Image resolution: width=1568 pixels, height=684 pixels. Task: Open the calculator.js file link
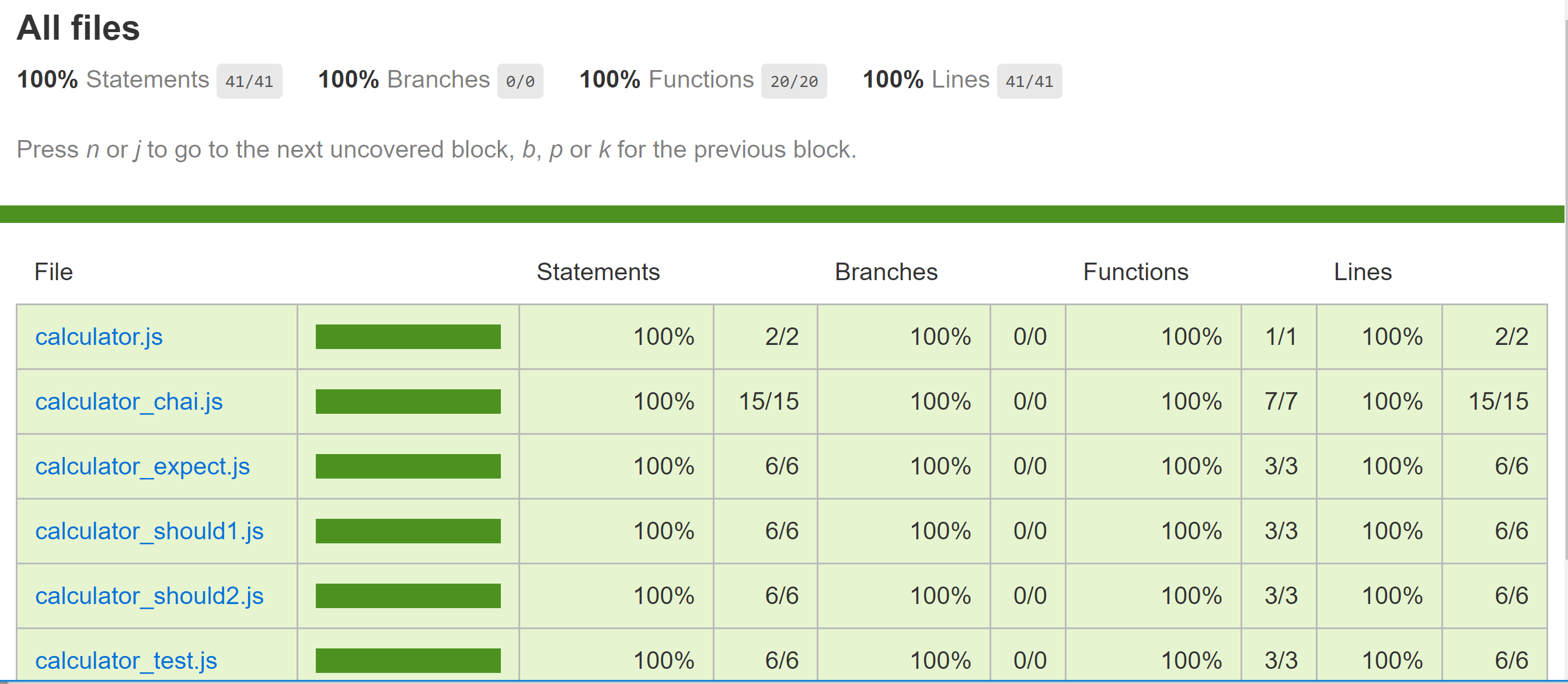[99, 337]
